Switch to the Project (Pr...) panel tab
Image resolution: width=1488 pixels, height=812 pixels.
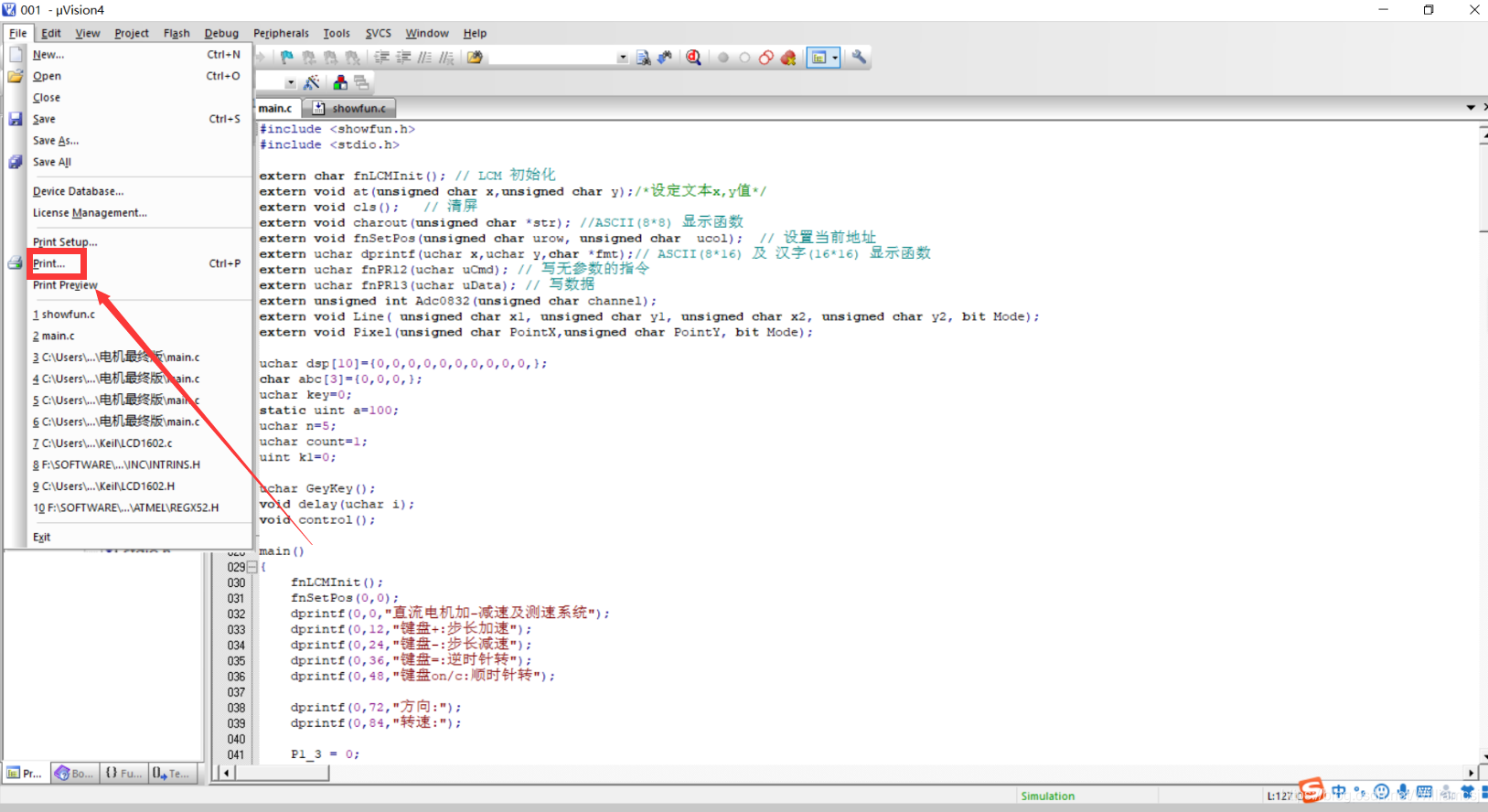click(26, 774)
